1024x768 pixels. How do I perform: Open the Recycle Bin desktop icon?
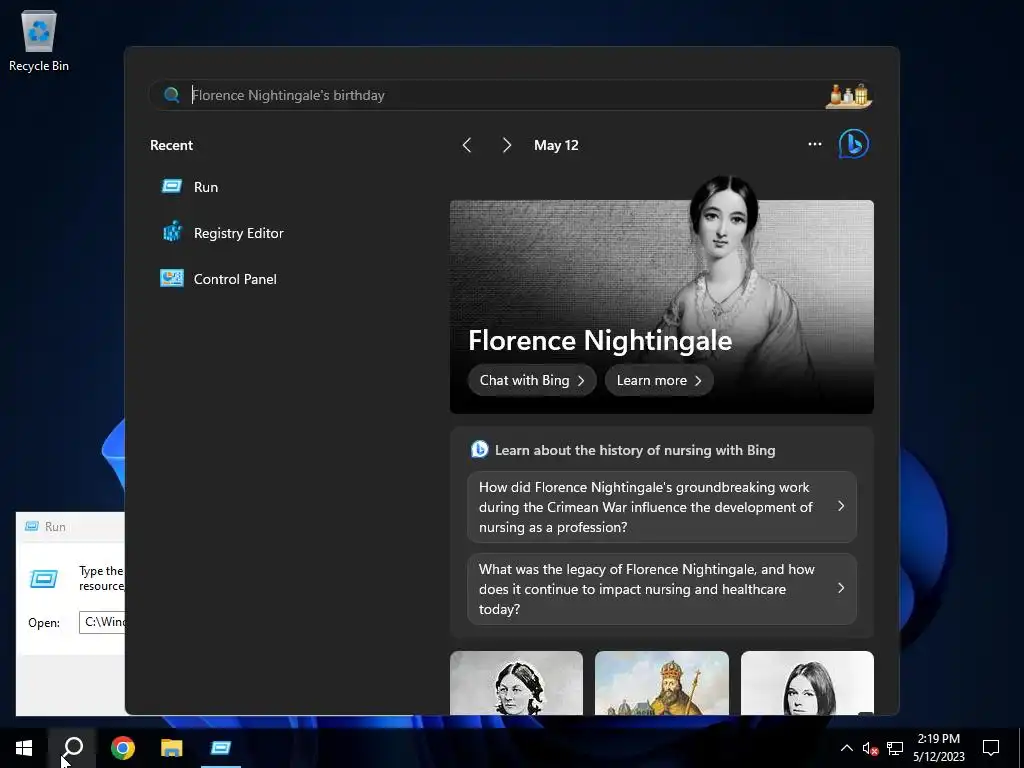tap(39, 40)
